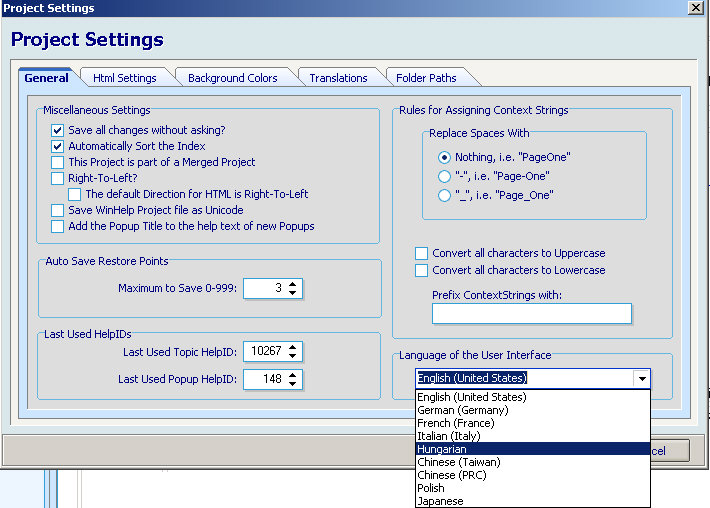Viewport: 710px width, 508px height.
Task: Go to the Translations tab
Action: click(x=338, y=78)
